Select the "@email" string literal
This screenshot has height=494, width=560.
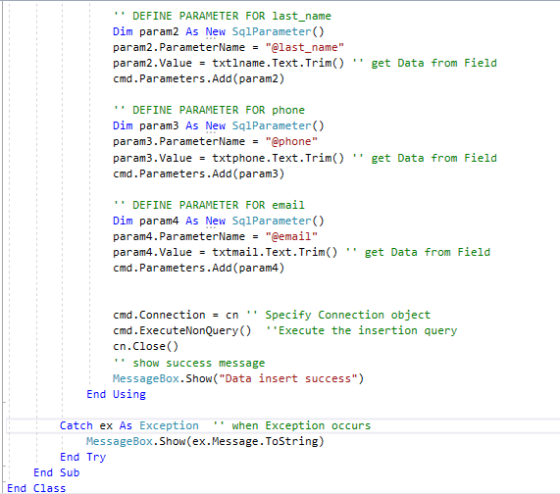291,236
